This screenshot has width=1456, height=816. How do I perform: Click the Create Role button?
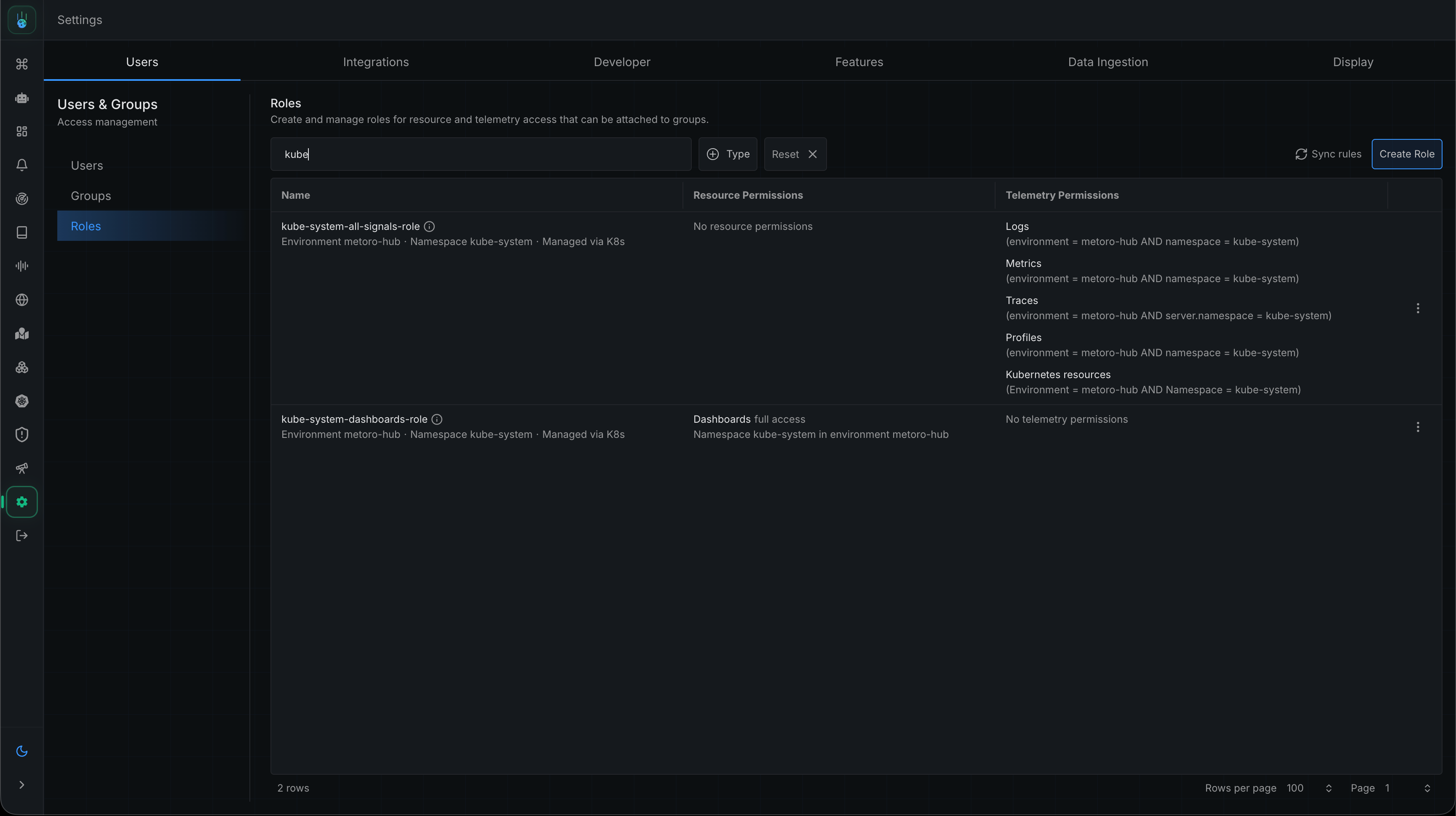coord(1407,154)
